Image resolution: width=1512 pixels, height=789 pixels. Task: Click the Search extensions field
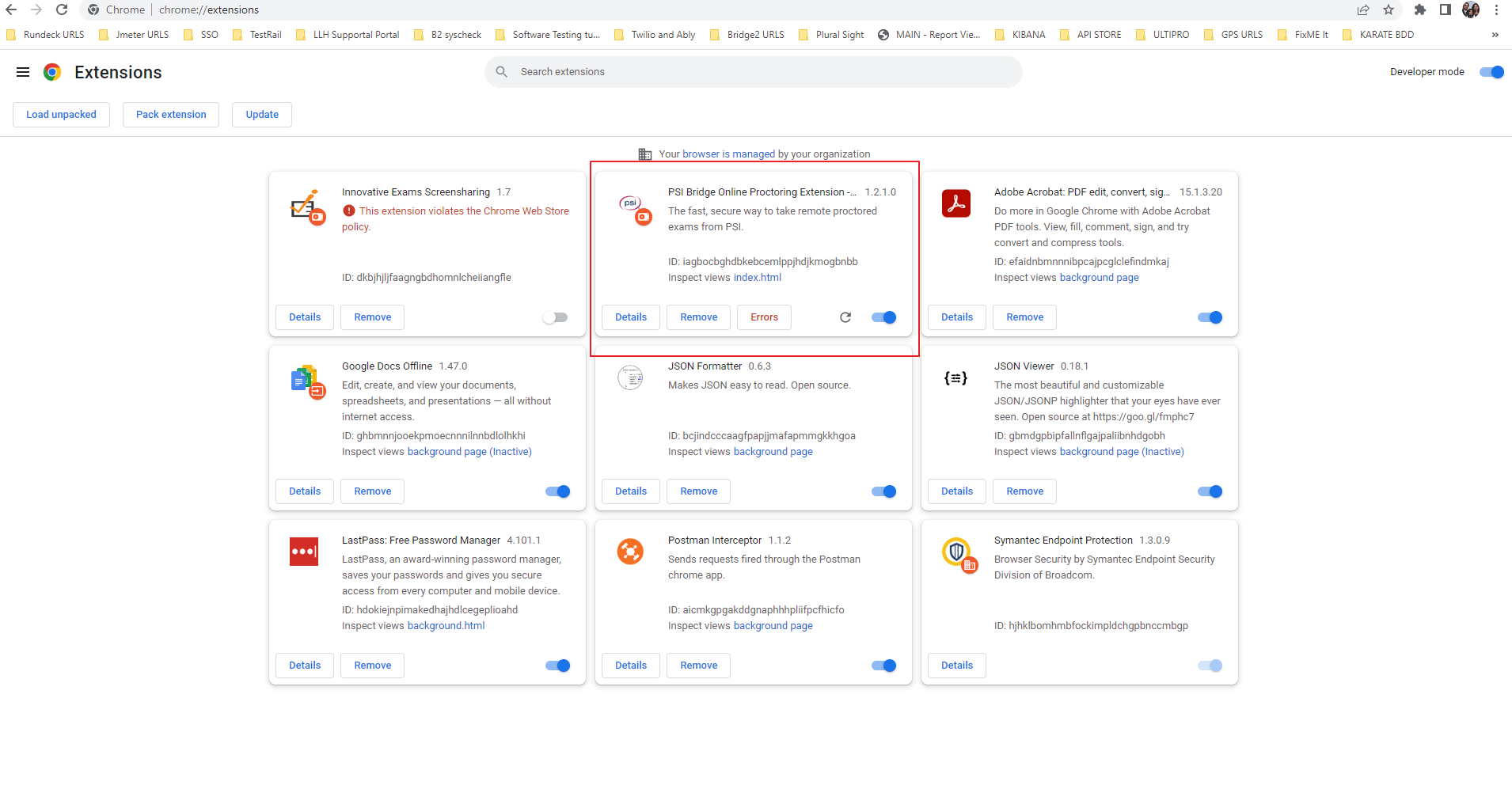tap(753, 72)
